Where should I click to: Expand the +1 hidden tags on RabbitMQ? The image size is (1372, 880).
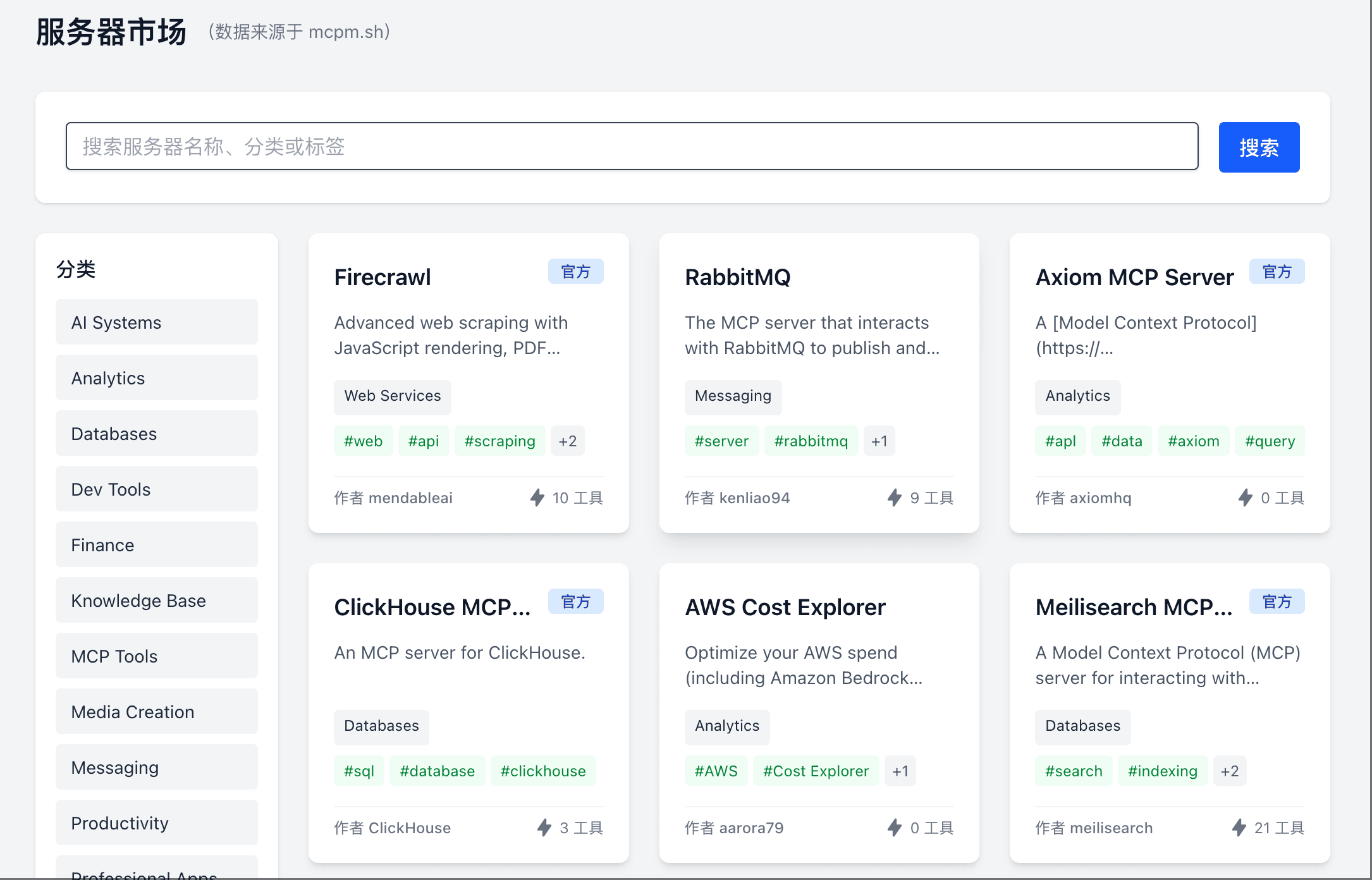(x=879, y=441)
